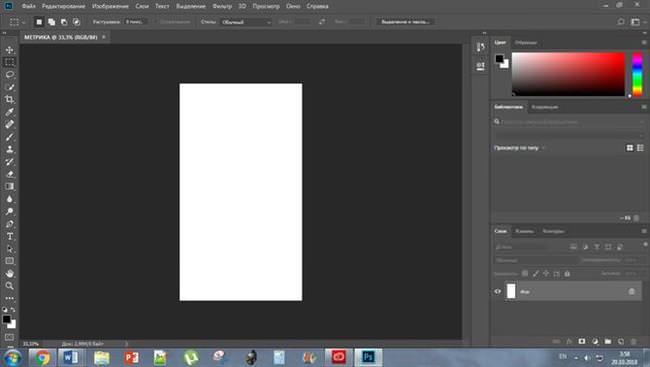Add a layer mask
Image resolution: width=650 pixels, height=367 pixels.
[582, 341]
